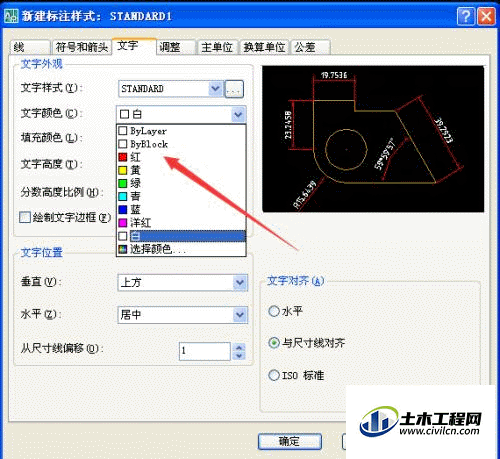This screenshot has width=500, height=459.
Task: Choose ByLayer from color list
Action: [181, 131]
